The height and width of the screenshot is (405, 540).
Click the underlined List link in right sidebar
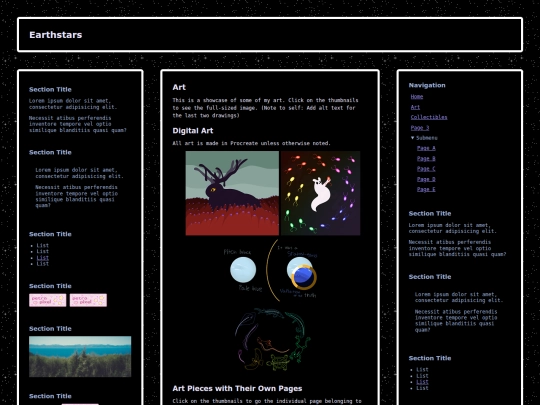tap(422, 382)
